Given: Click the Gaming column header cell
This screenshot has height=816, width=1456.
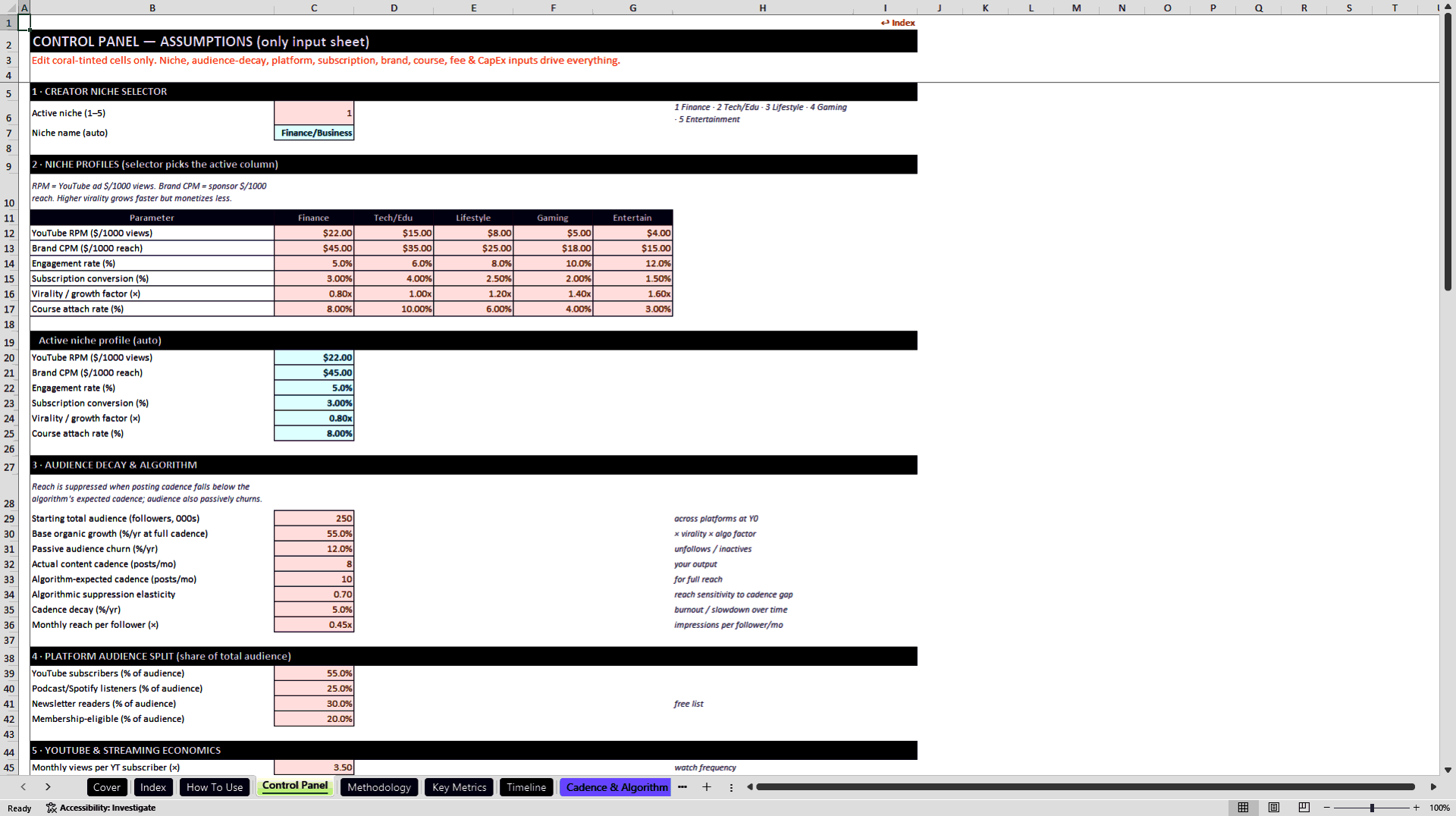Looking at the screenshot, I should click(553, 218).
